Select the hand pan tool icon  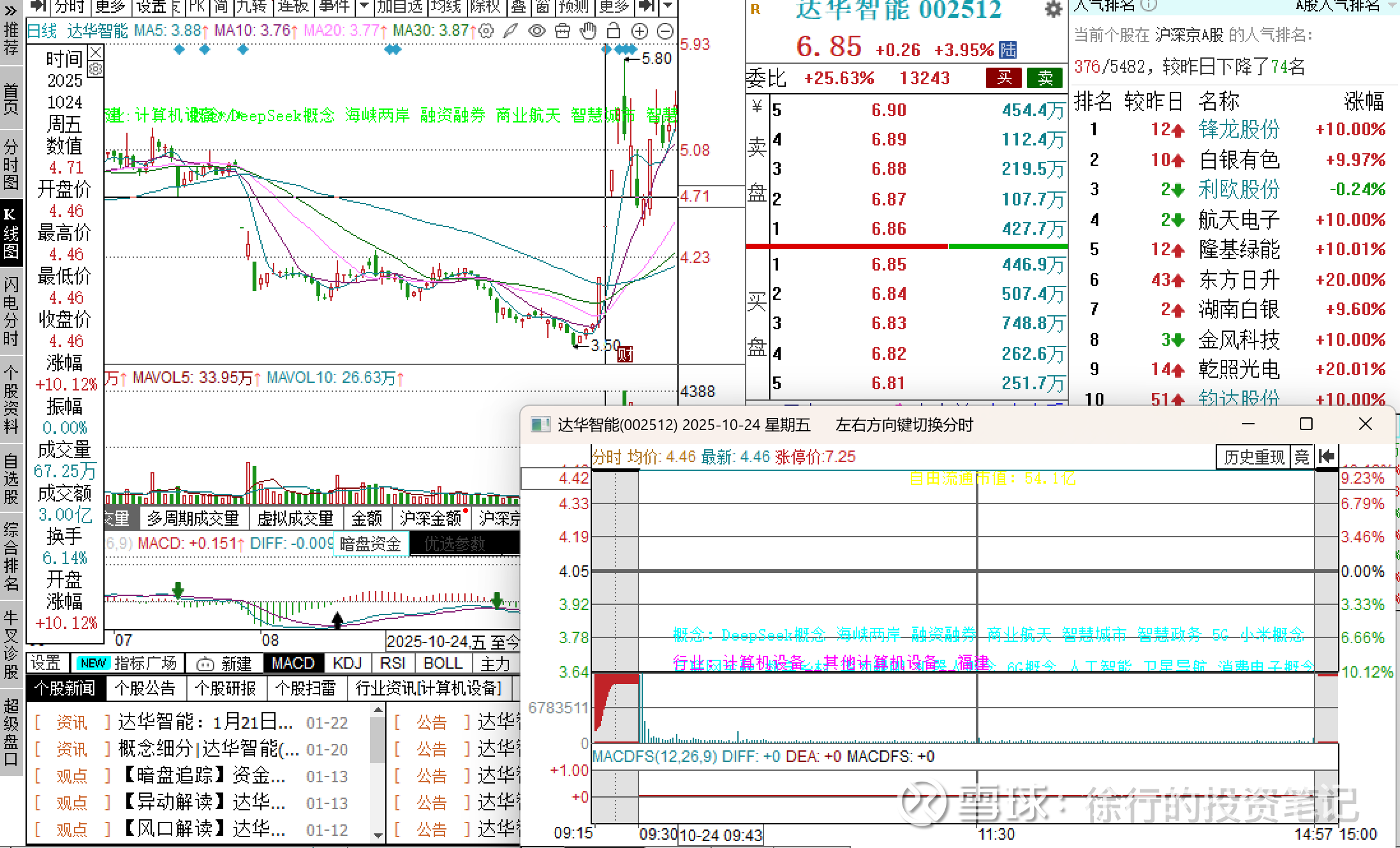588,31
